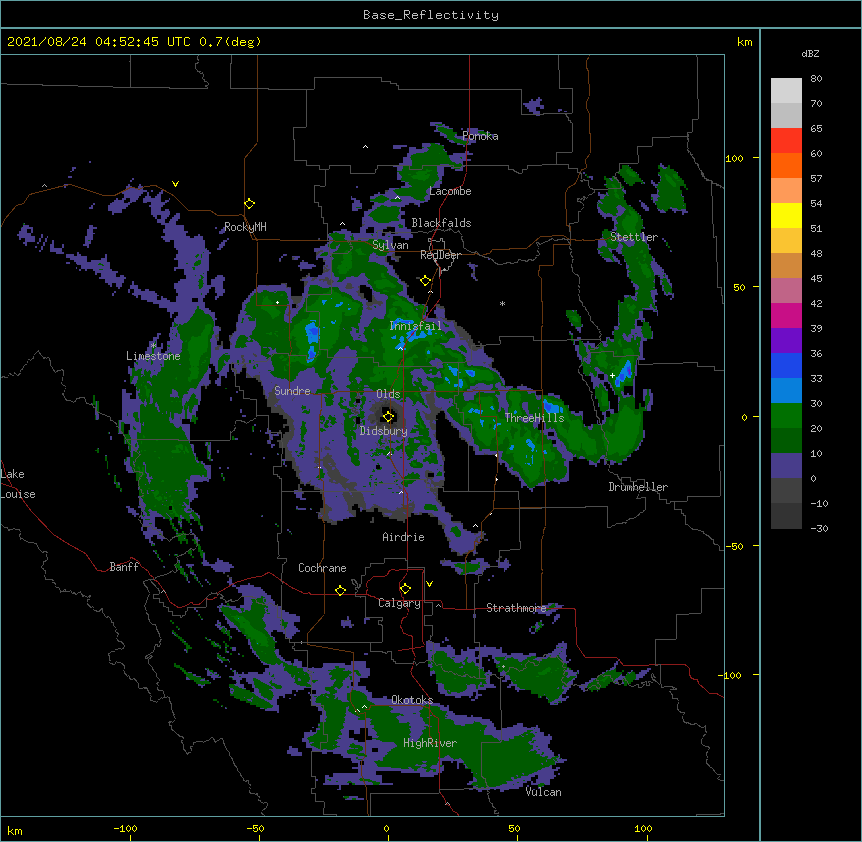This screenshot has height=842, width=862.
Task: Click the Ponoka city label
Action: tap(480, 136)
